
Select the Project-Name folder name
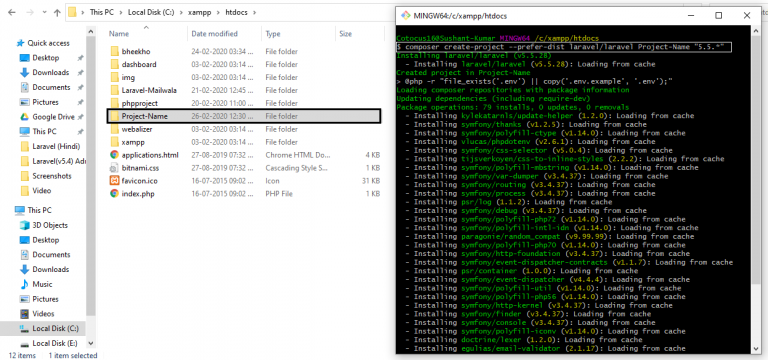144,116
